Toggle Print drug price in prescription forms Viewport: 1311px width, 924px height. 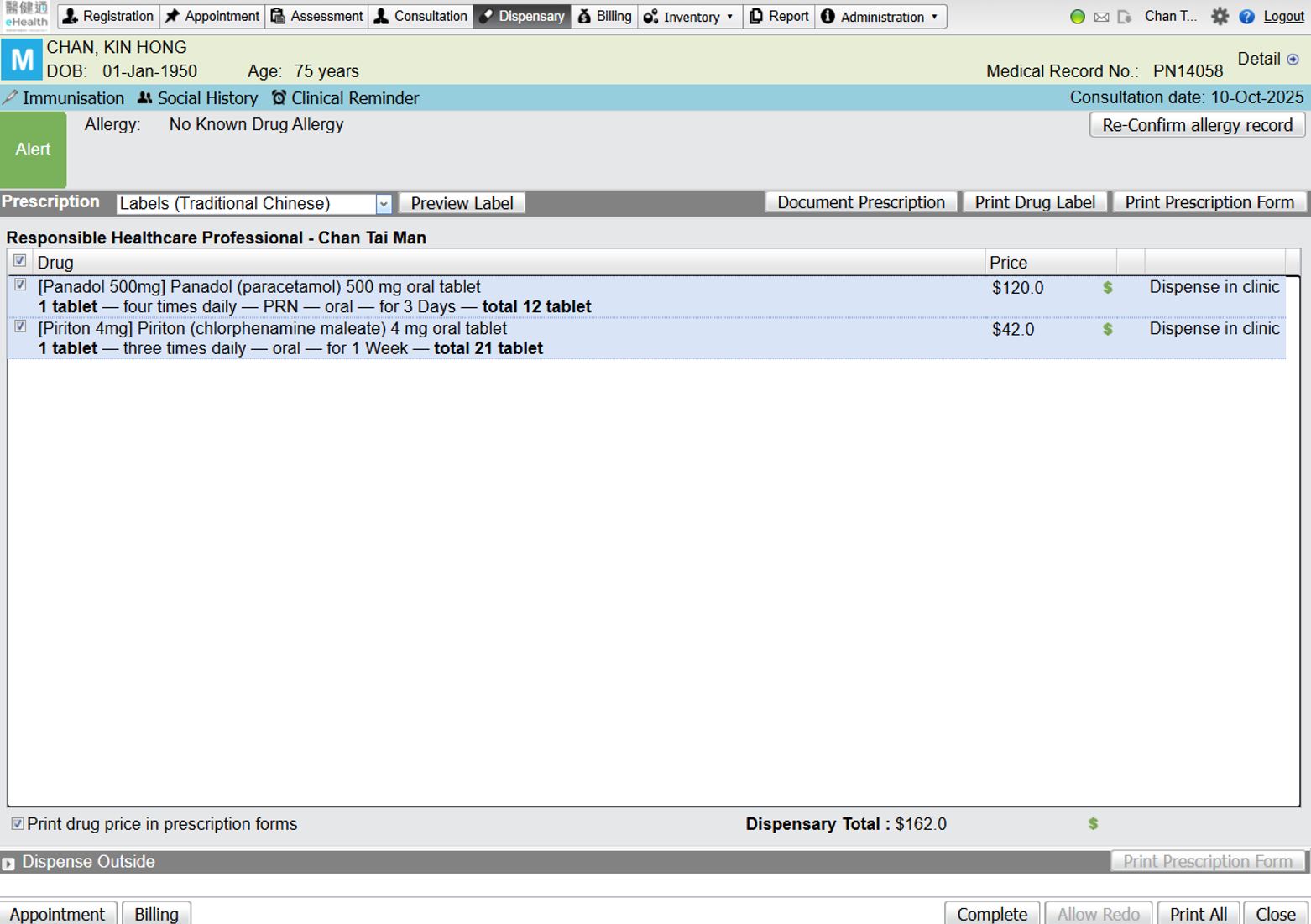pos(17,824)
